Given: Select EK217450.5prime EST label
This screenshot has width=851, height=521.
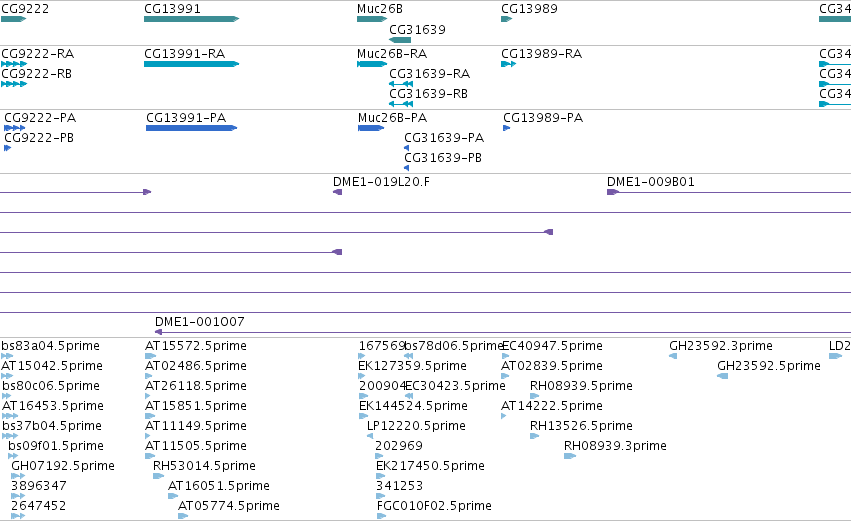Looking at the screenshot, I should point(430,466).
